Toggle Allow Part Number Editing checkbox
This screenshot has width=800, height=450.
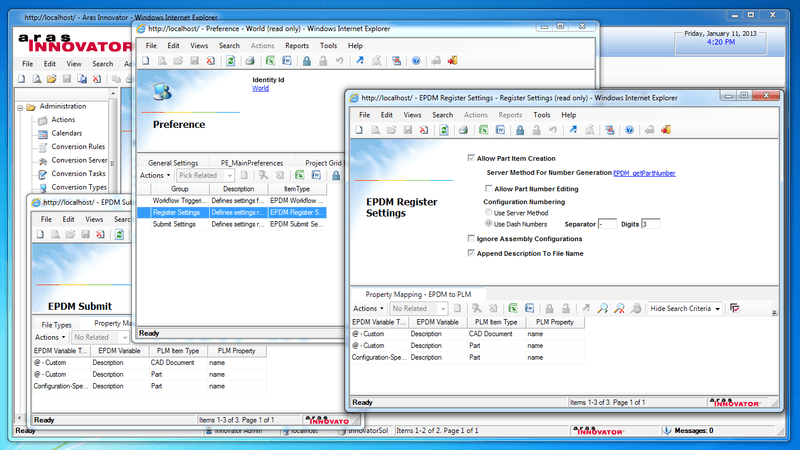tap(489, 188)
